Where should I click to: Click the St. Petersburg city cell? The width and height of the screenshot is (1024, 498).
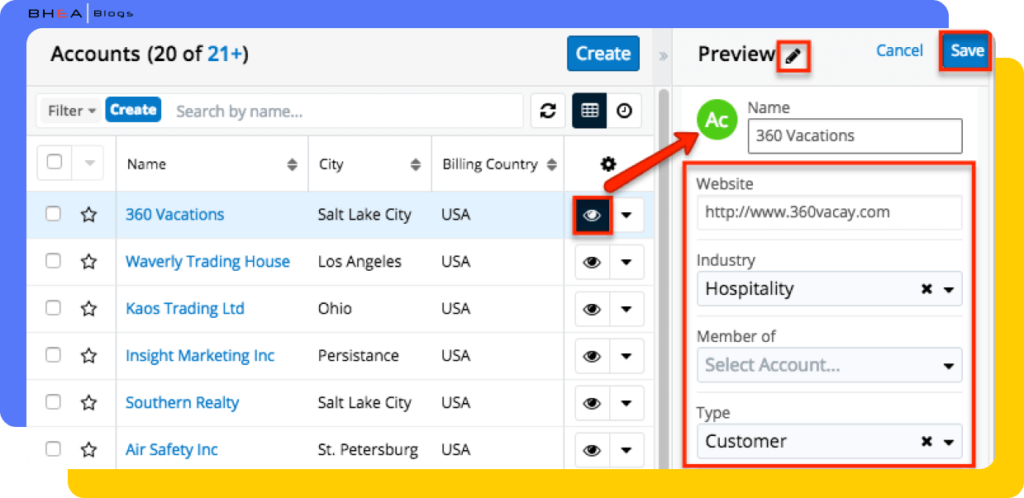(x=368, y=450)
